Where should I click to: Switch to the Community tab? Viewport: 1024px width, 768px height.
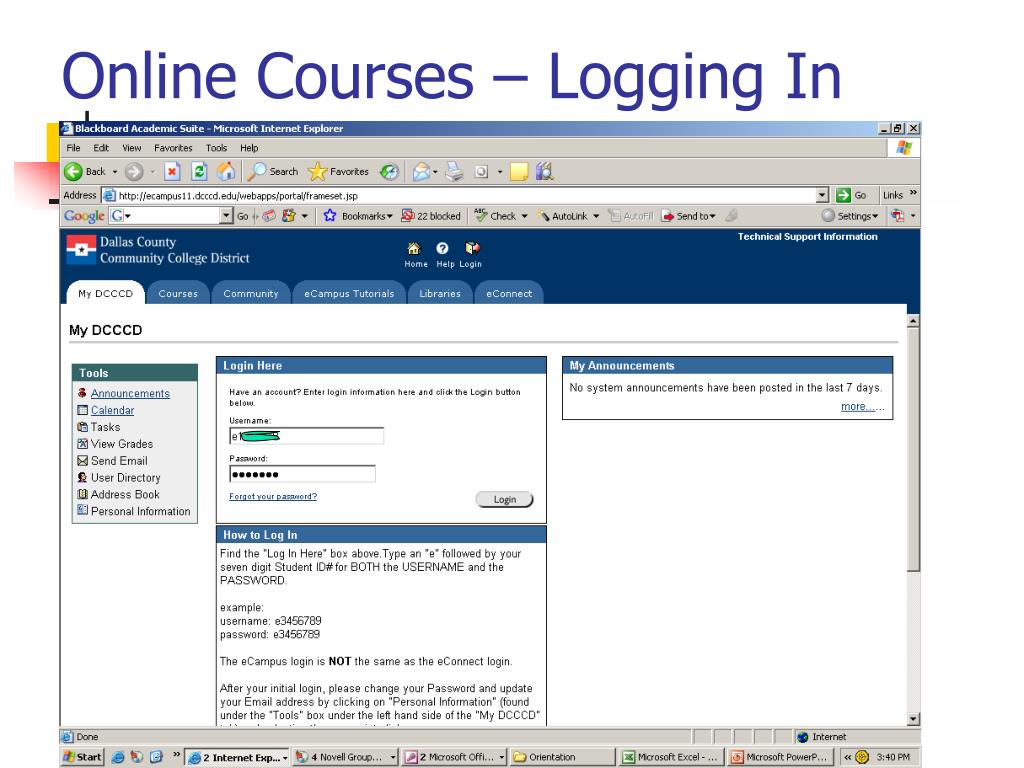pos(251,293)
